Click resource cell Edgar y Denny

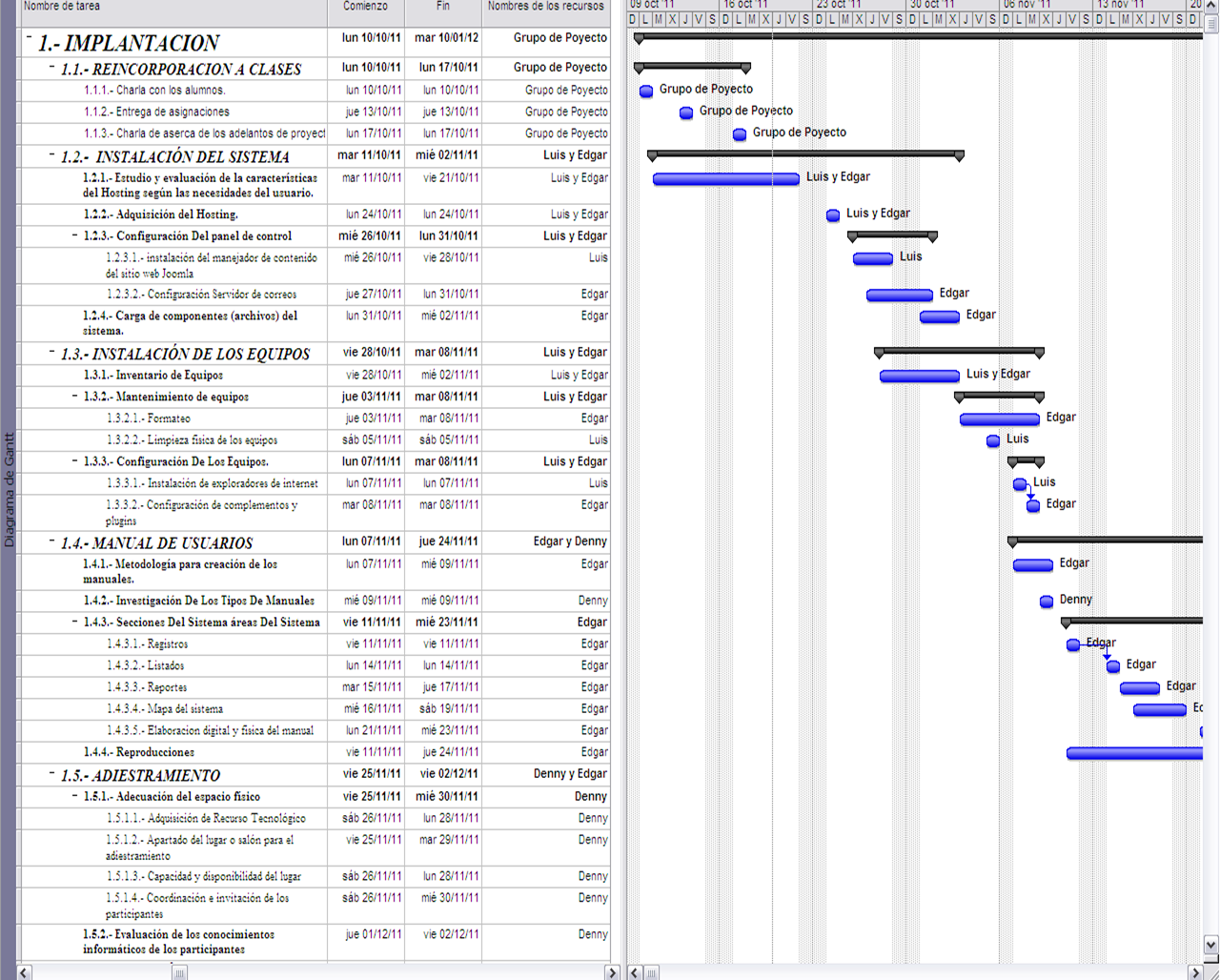coord(546,541)
